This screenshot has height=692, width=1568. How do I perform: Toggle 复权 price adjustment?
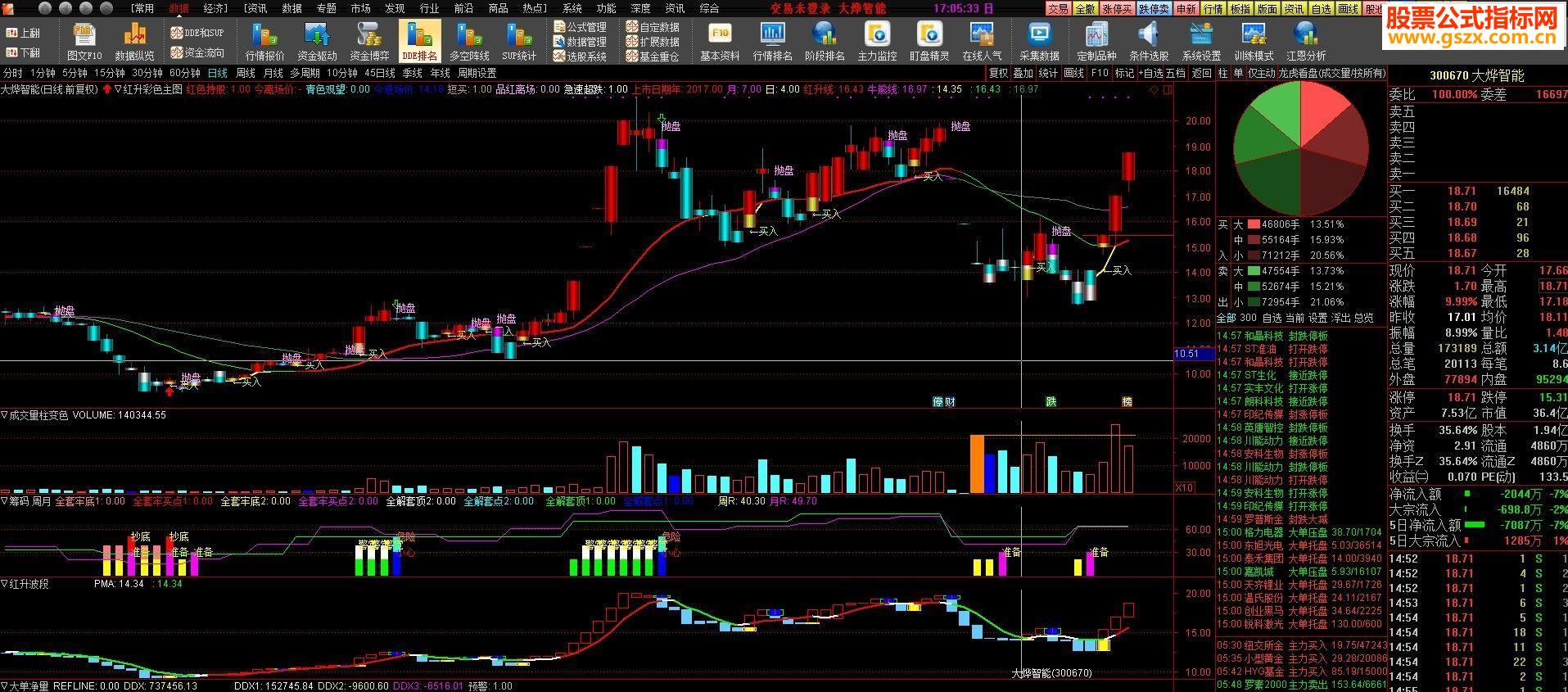tap(998, 73)
